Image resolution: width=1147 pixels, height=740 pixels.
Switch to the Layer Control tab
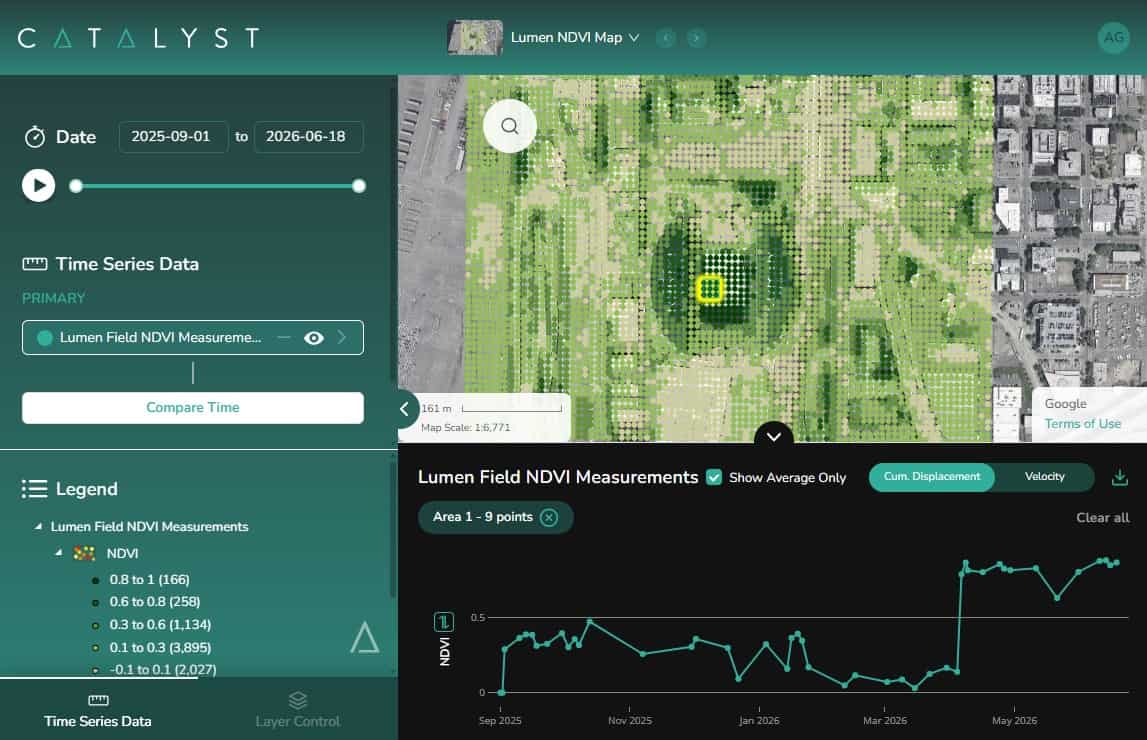coord(298,709)
